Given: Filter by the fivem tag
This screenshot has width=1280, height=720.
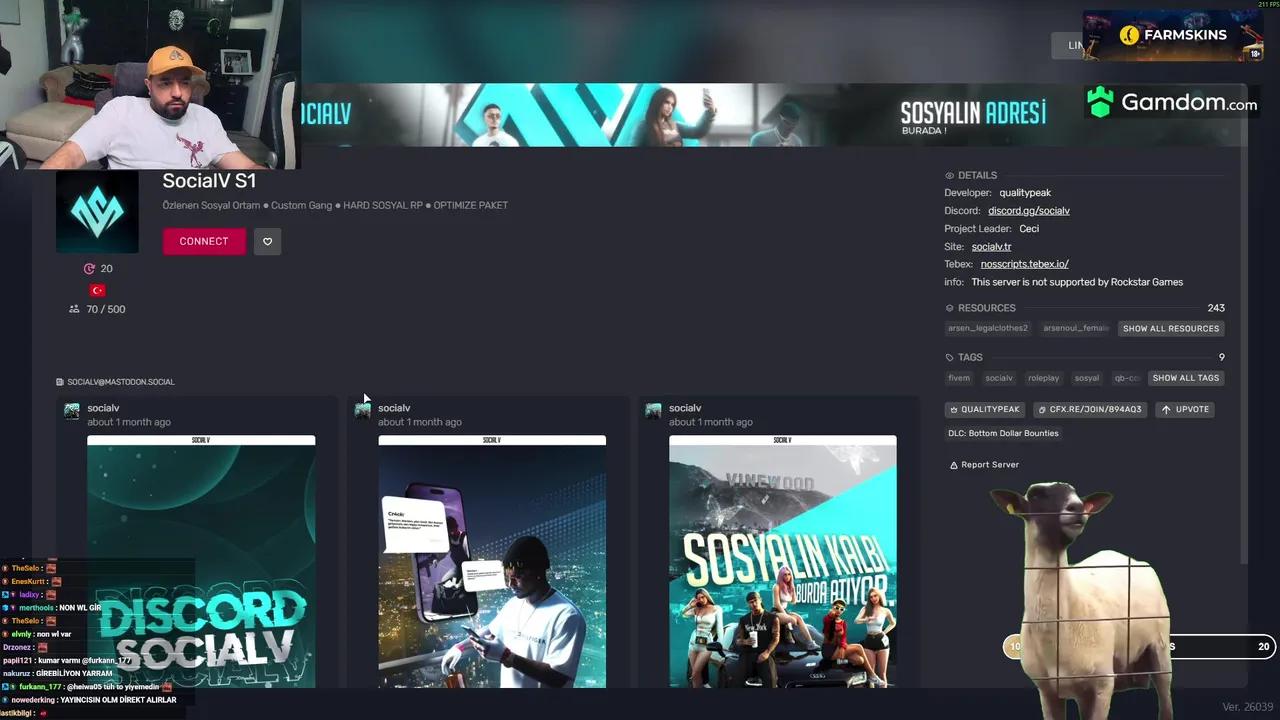Looking at the screenshot, I should (959, 378).
